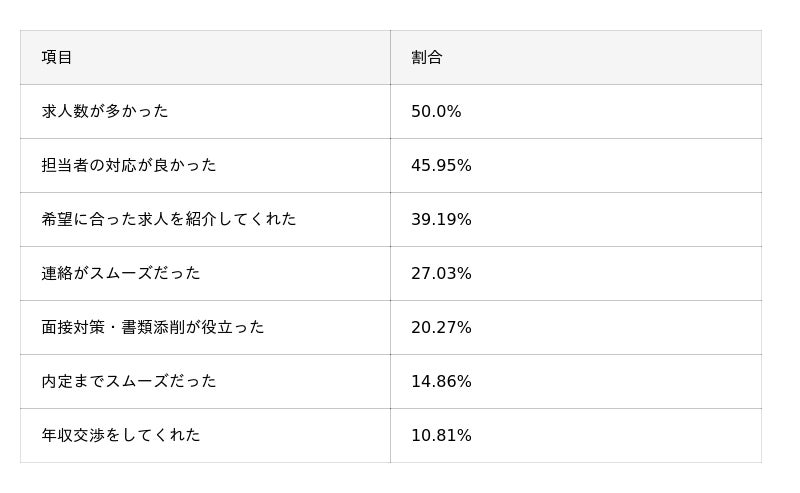Click the 14.86% value cell

pyautogui.click(x=441, y=382)
